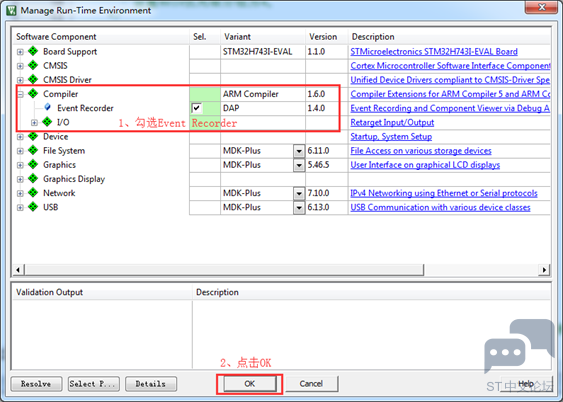Screen dimensions: 563x402
Task: Expand the Device tree node
Action: click(x=20, y=137)
